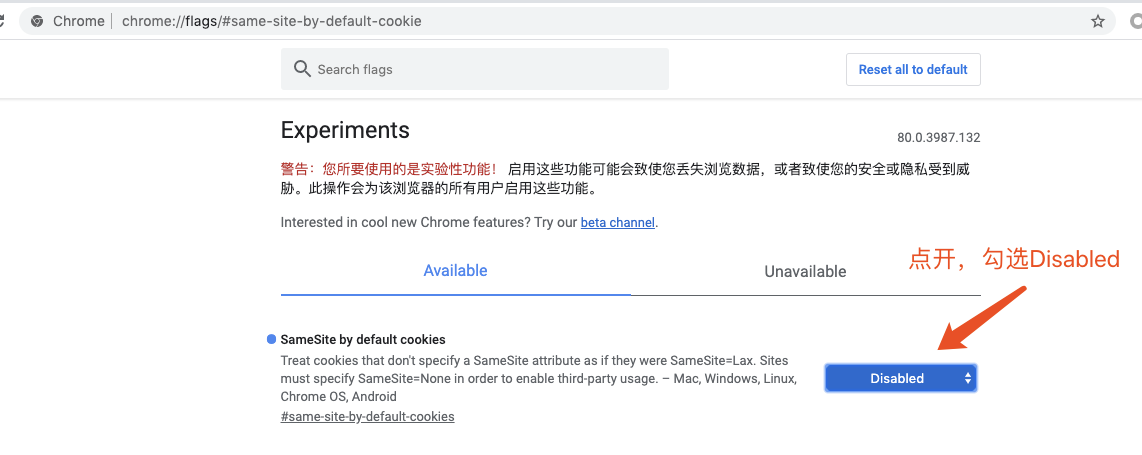
Task: Click the chrome://flags URL in address bar
Action: tap(272, 21)
